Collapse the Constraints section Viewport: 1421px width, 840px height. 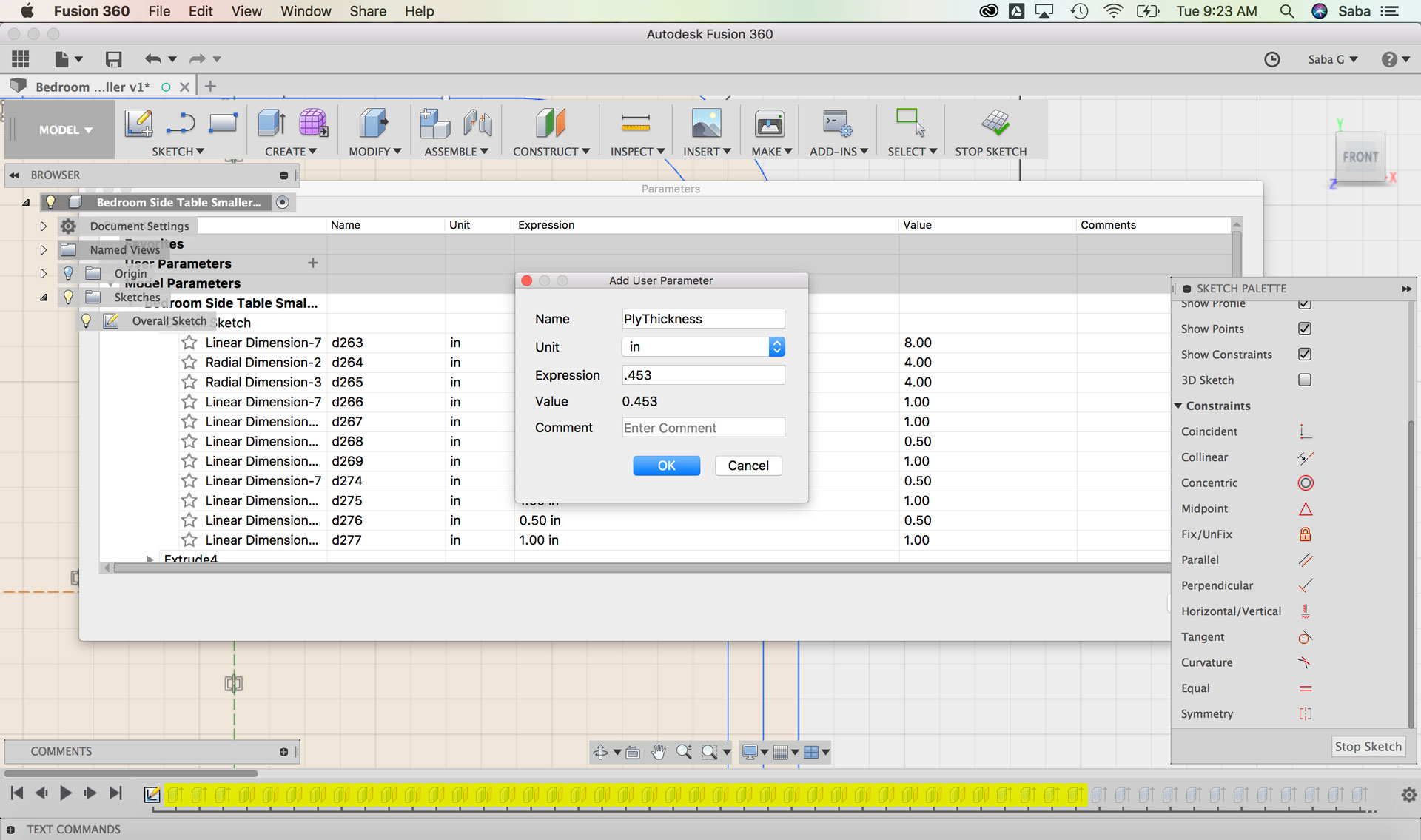1178,406
